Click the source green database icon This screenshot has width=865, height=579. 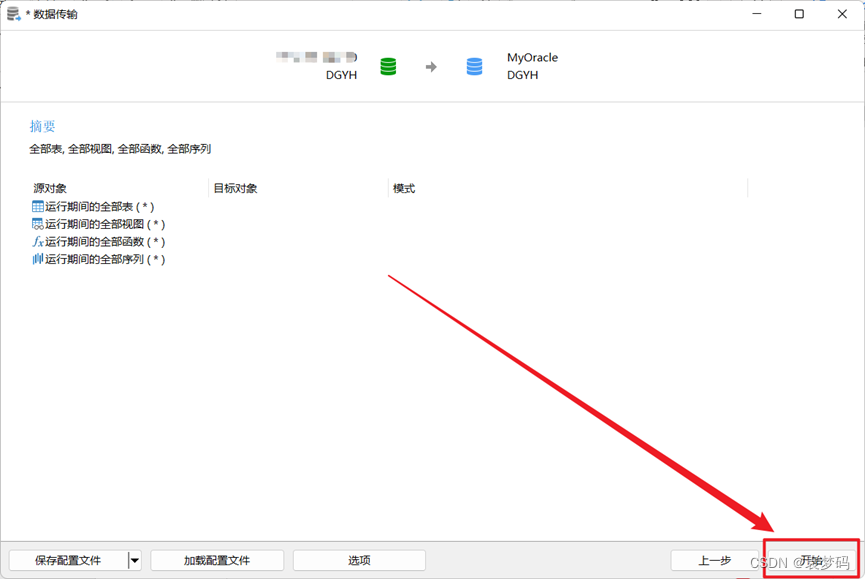[x=390, y=67]
